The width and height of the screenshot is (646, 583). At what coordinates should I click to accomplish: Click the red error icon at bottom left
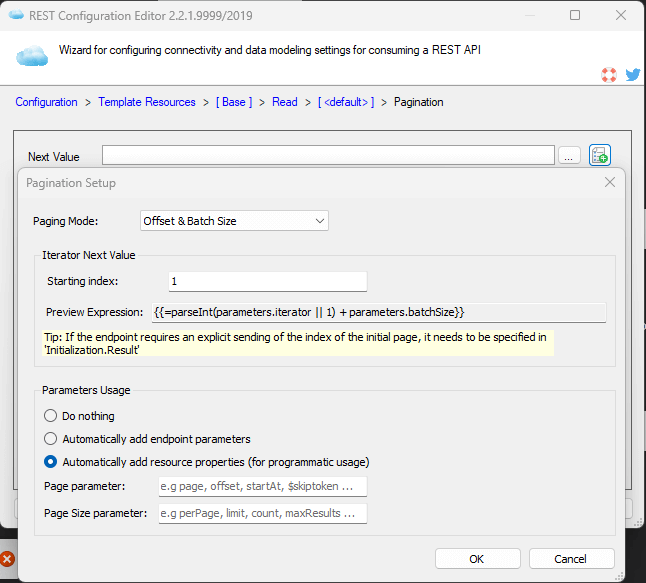click(x=7, y=559)
